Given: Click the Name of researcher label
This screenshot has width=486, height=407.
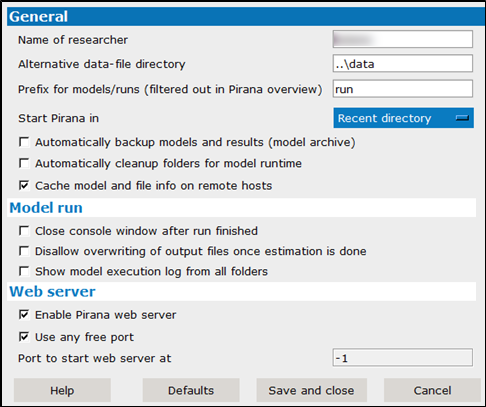Looking at the screenshot, I should [x=73, y=40].
